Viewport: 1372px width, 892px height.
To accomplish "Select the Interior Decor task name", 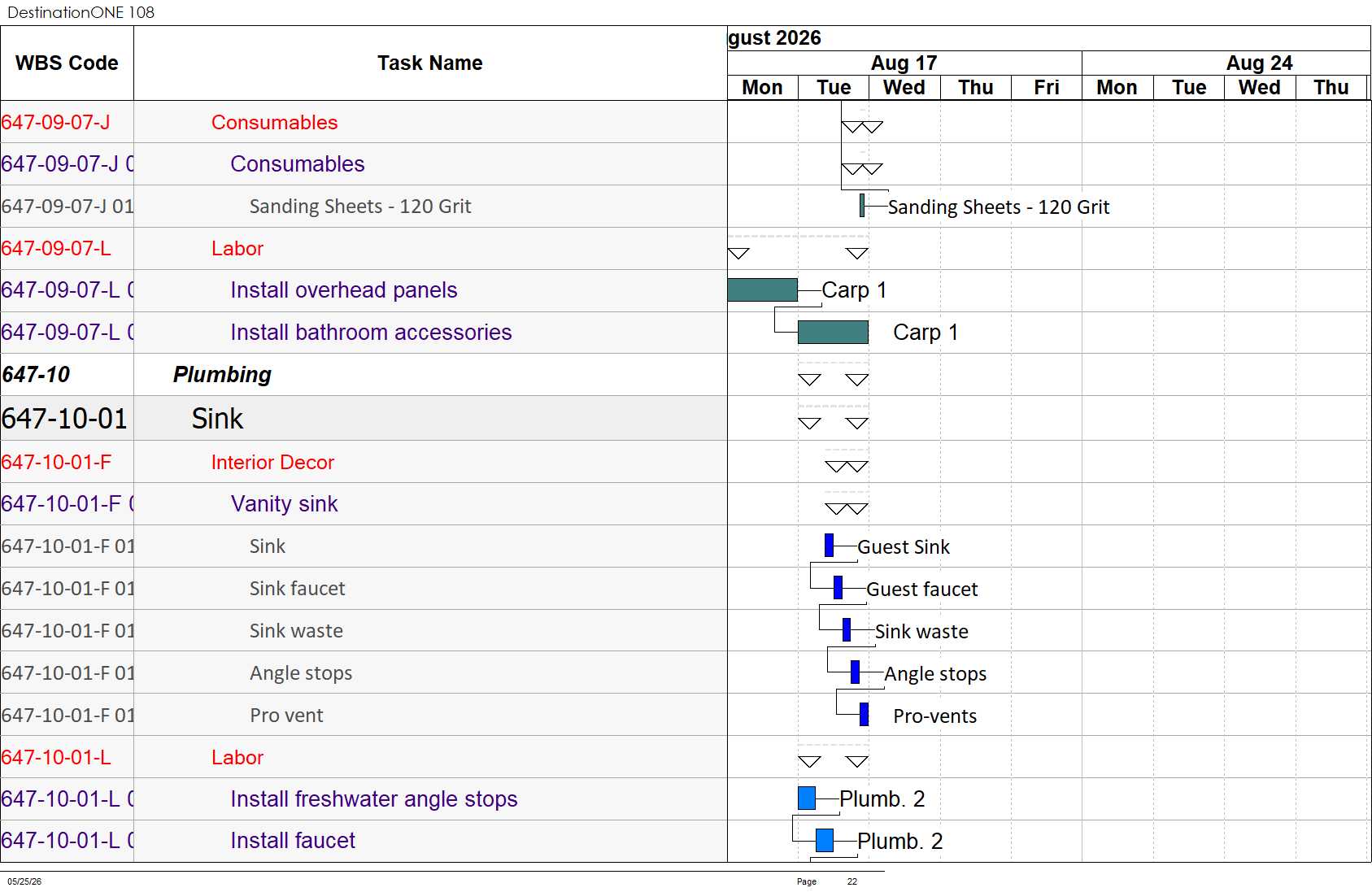I will tap(272, 462).
